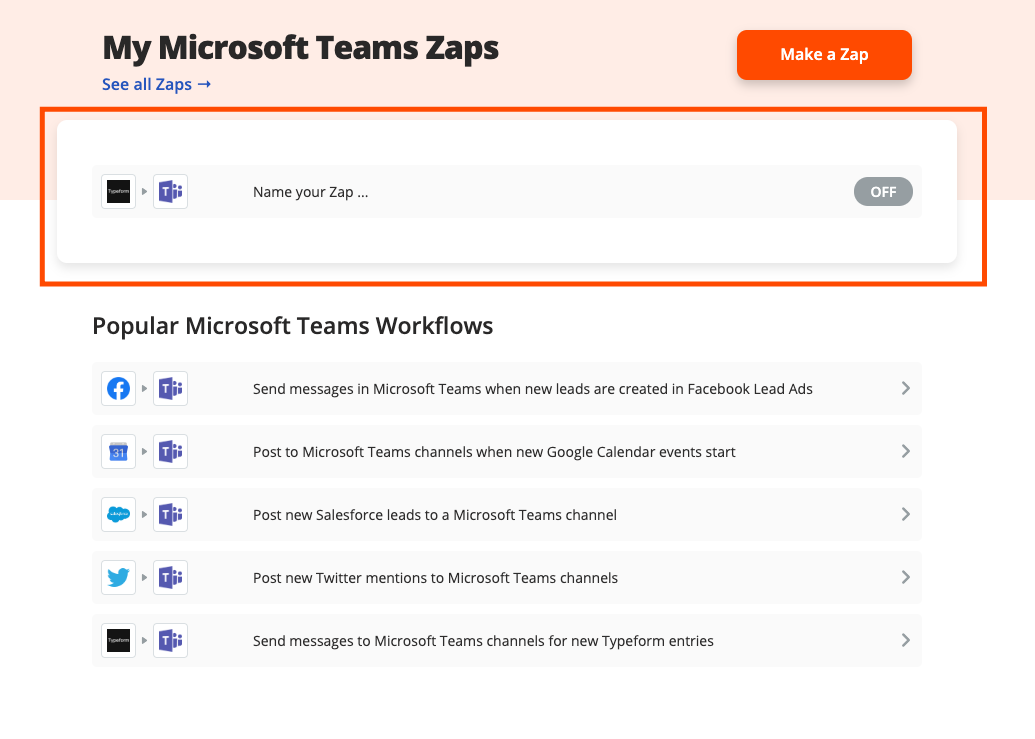Click the Teams icon beside the Twitter workflow
This screenshot has height=739, width=1035.
[x=171, y=577]
